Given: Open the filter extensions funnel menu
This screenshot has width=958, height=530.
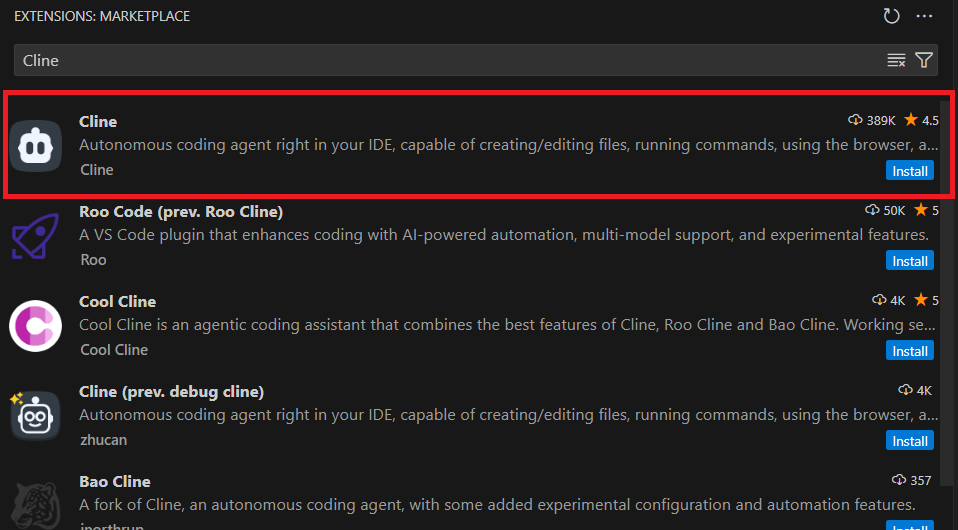Looking at the screenshot, I should pos(924,60).
